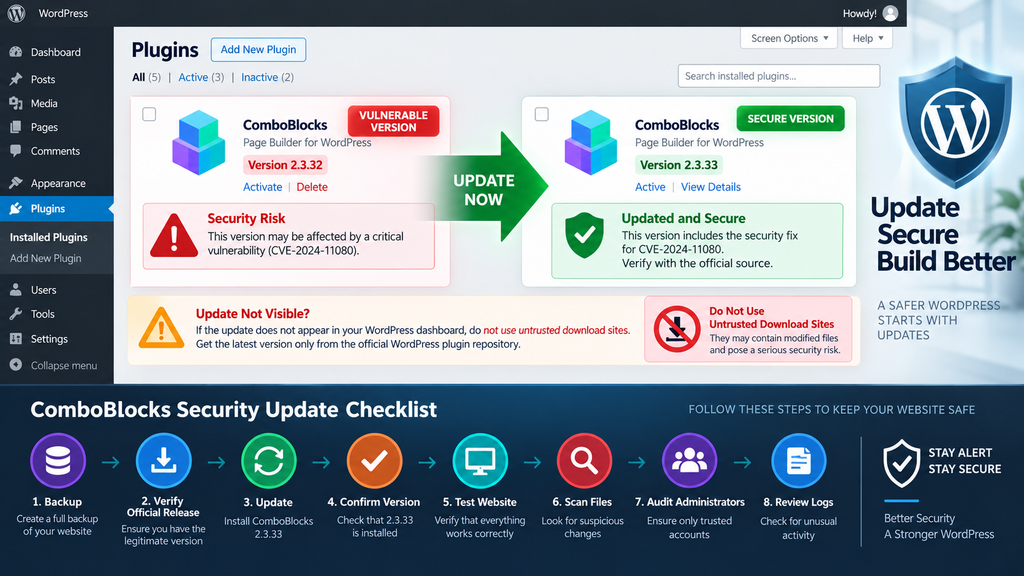Click the Confirm Version checkmark icon
Image resolution: width=1024 pixels, height=576 pixels.
point(374,461)
